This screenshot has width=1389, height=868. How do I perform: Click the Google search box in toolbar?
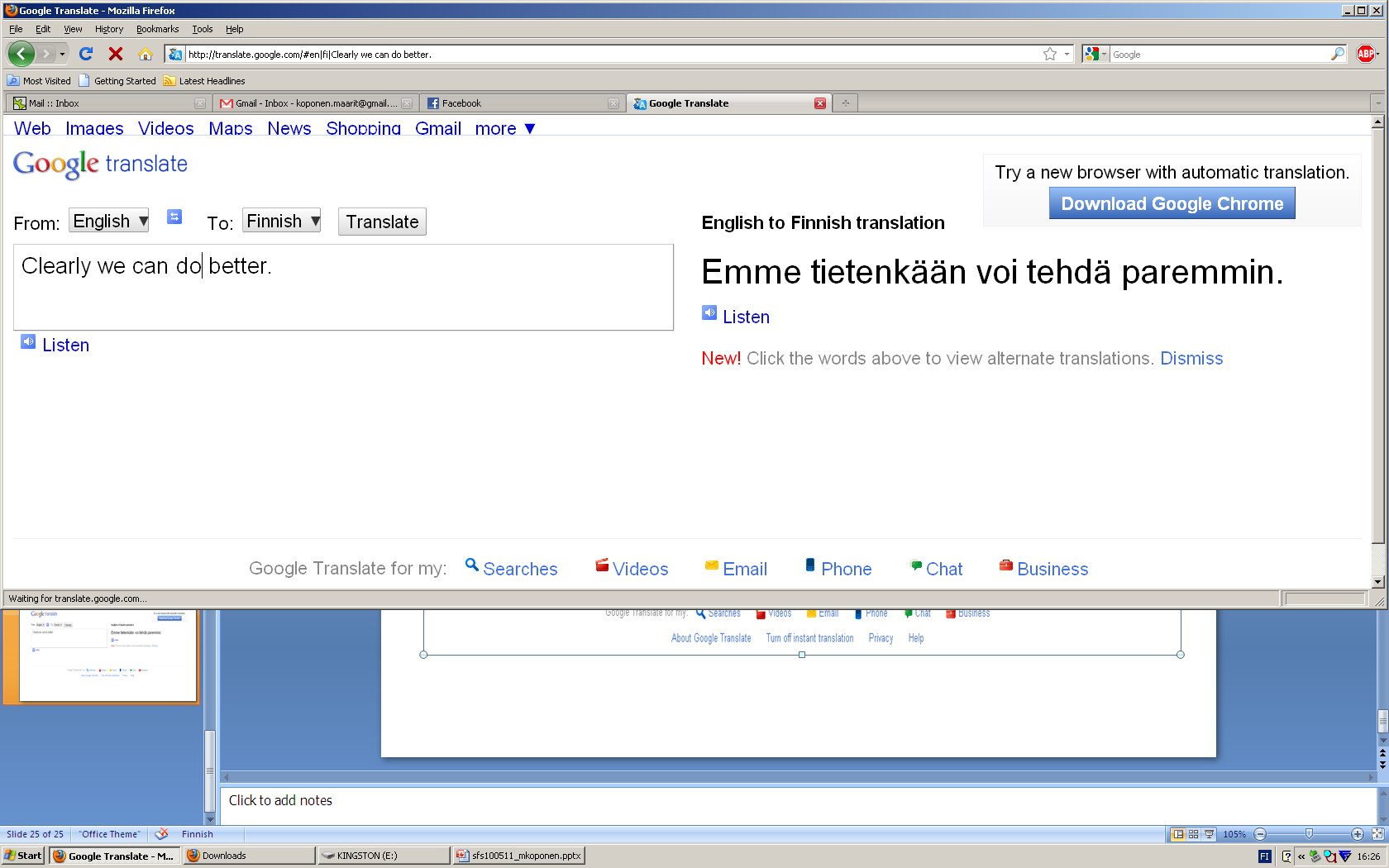pyautogui.click(x=1220, y=54)
